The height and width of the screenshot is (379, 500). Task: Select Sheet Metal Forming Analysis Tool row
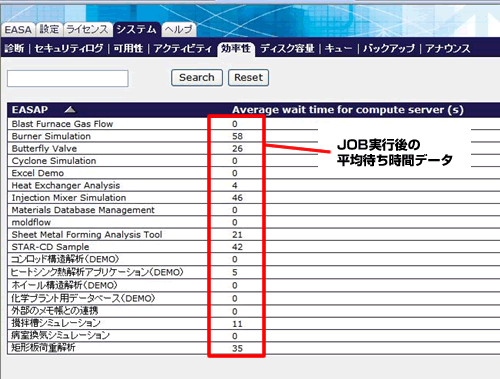click(x=253, y=235)
